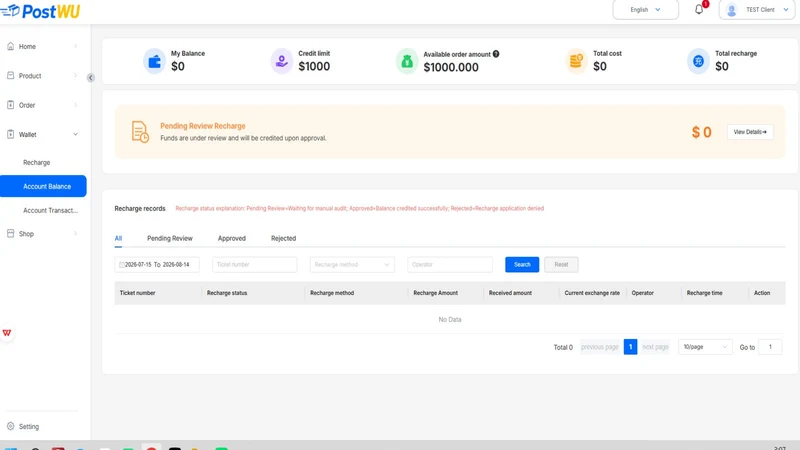The width and height of the screenshot is (800, 450).
Task: Expand the Home menu chevron
Action: coord(76,46)
